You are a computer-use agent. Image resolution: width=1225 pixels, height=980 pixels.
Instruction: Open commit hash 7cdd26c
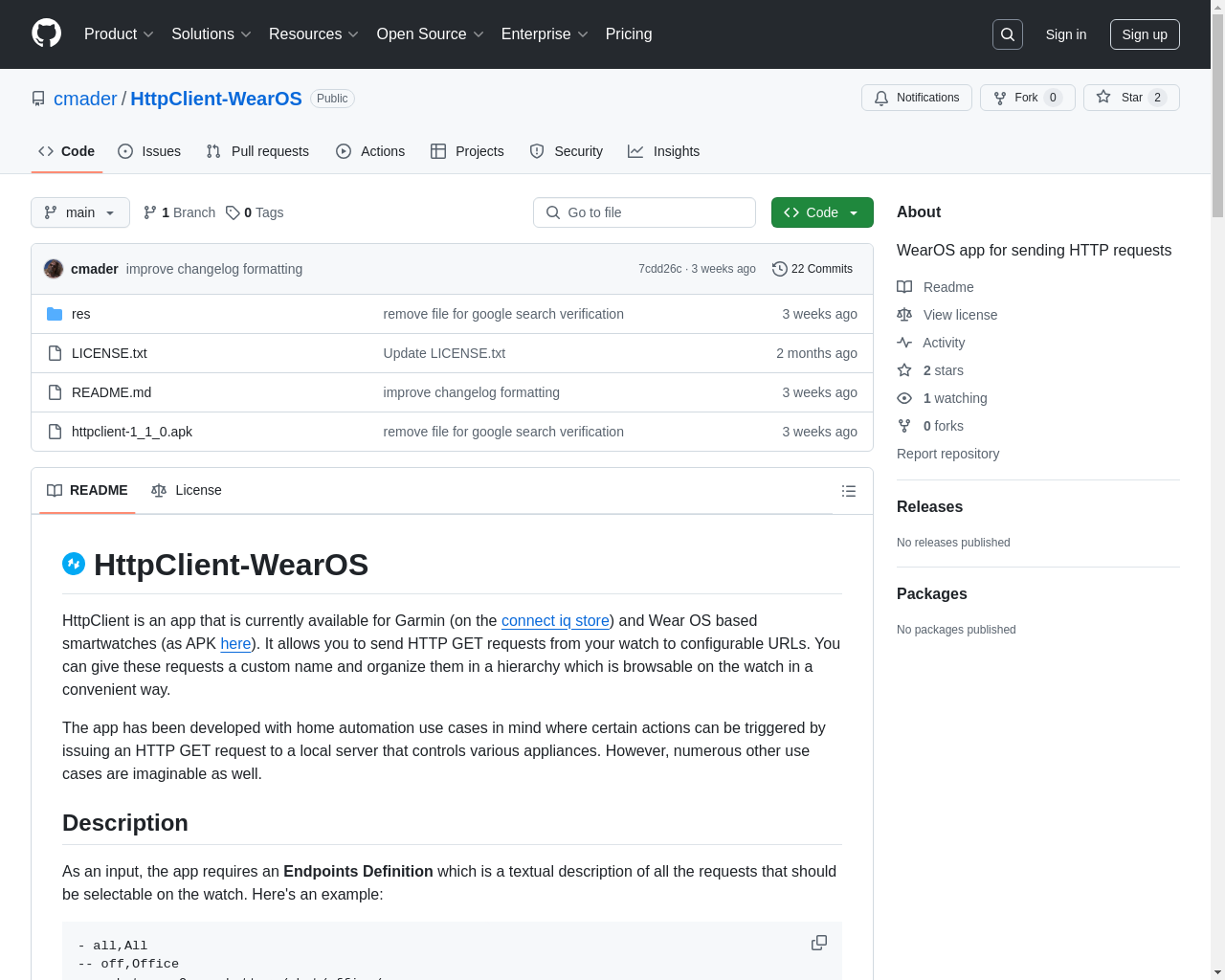pos(660,269)
